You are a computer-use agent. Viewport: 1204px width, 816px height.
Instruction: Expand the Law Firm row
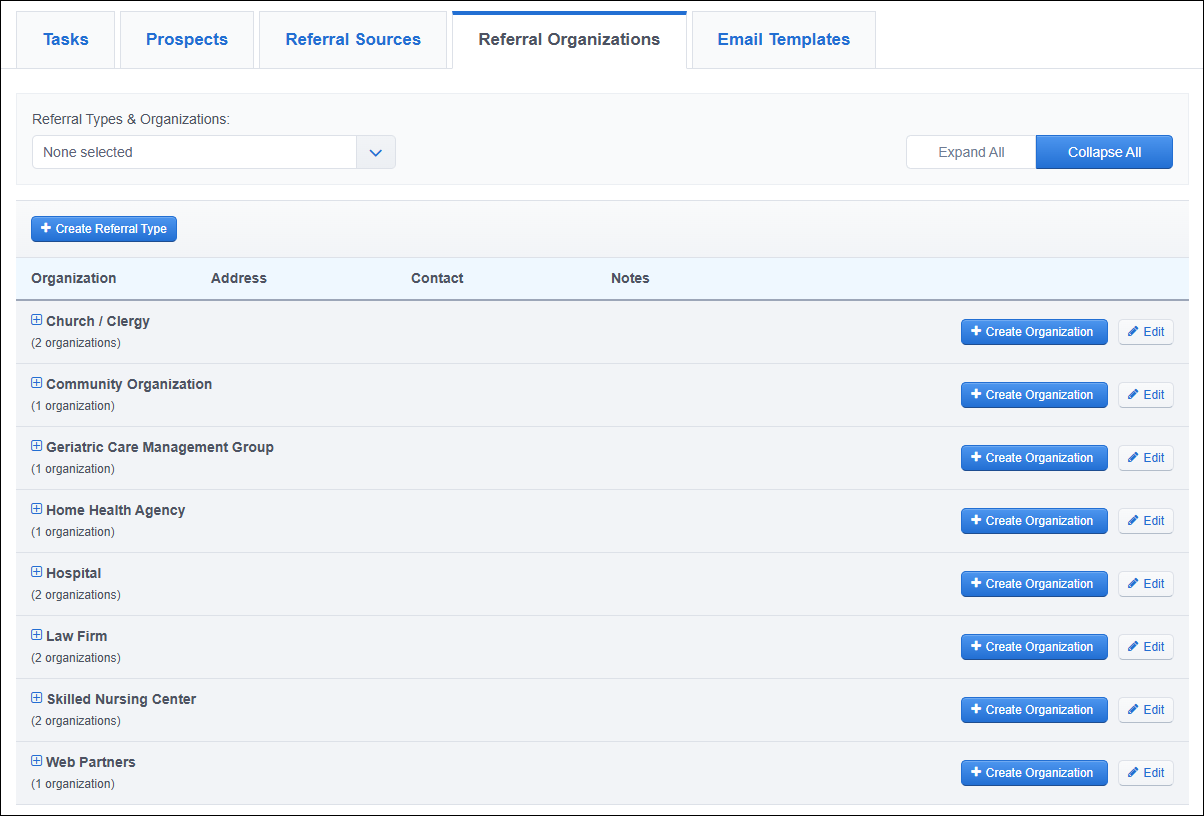[37, 635]
